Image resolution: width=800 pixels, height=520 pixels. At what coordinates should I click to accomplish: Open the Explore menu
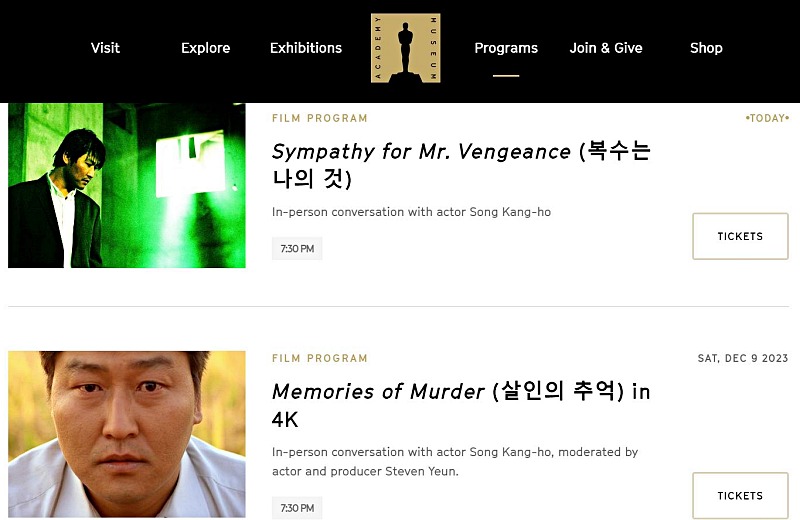(x=206, y=48)
